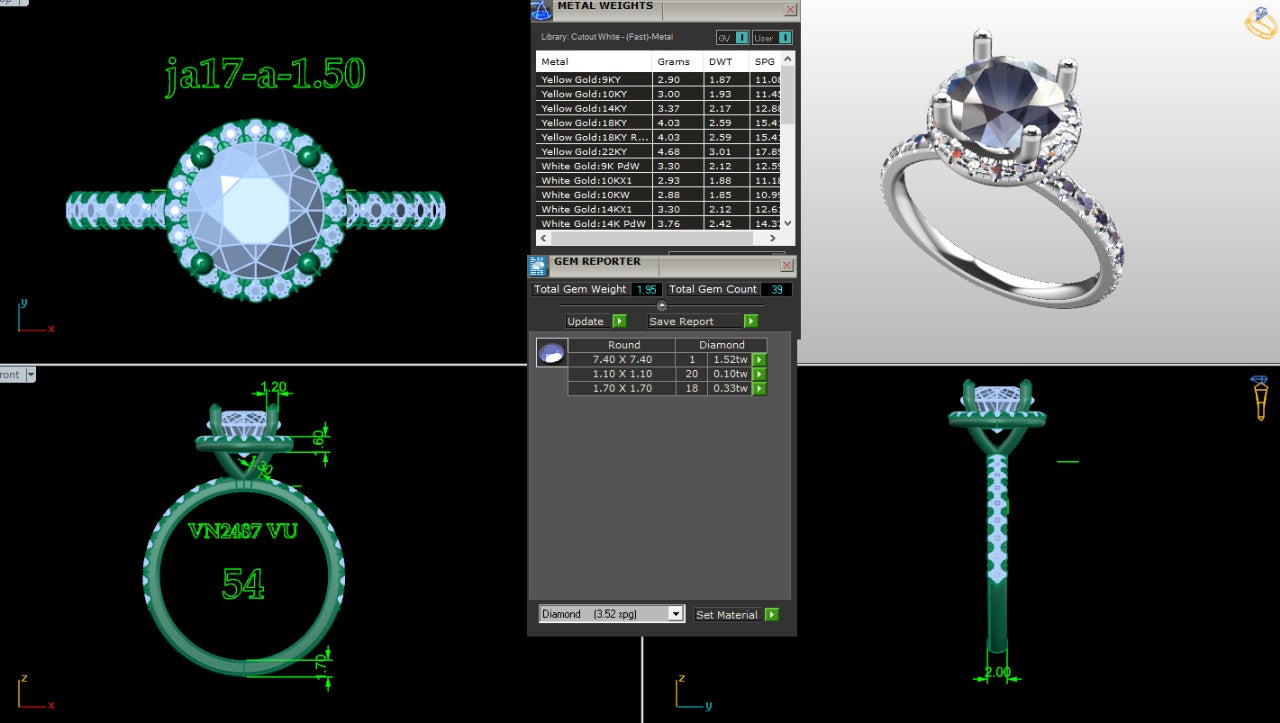Click the ja17-a-1.50 label in the top viewport
The height and width of the screenshot is (723, 1280).
coord(265,75)
